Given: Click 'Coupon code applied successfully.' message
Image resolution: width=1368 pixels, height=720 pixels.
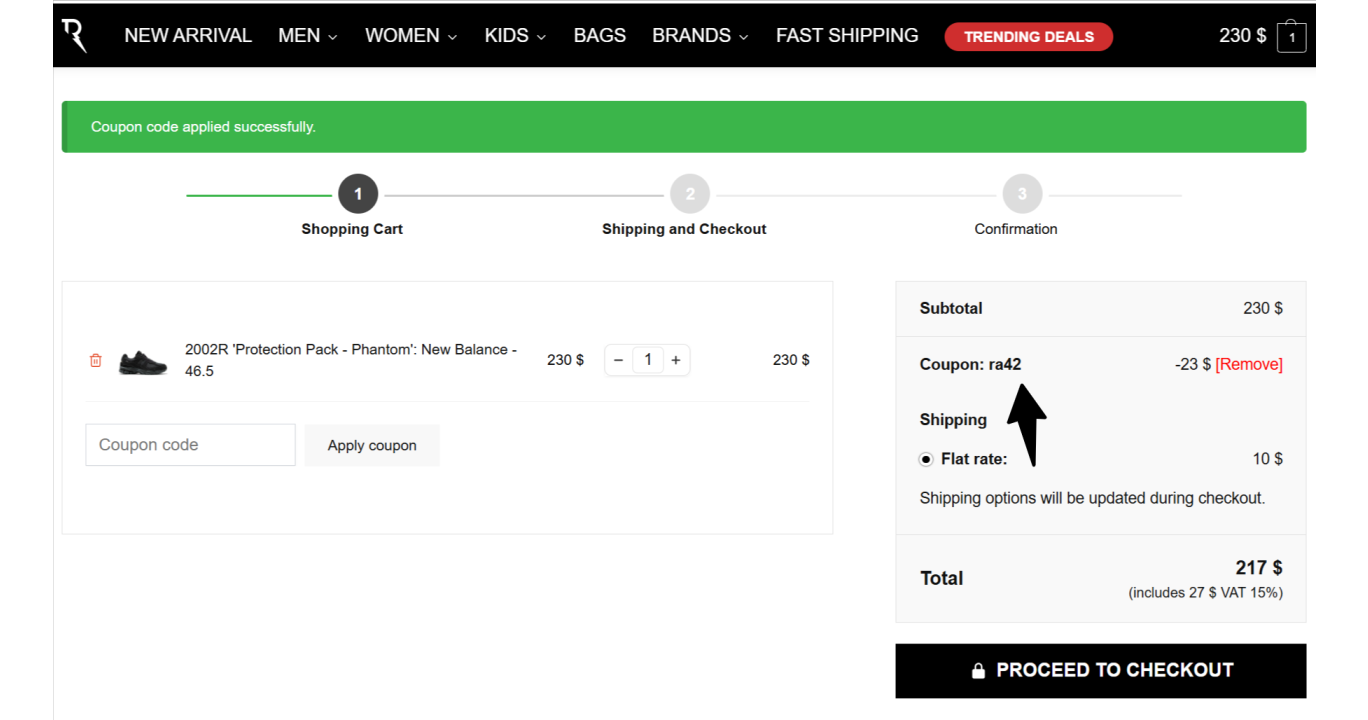Looking at the screenshot, I should coord(203,127).
